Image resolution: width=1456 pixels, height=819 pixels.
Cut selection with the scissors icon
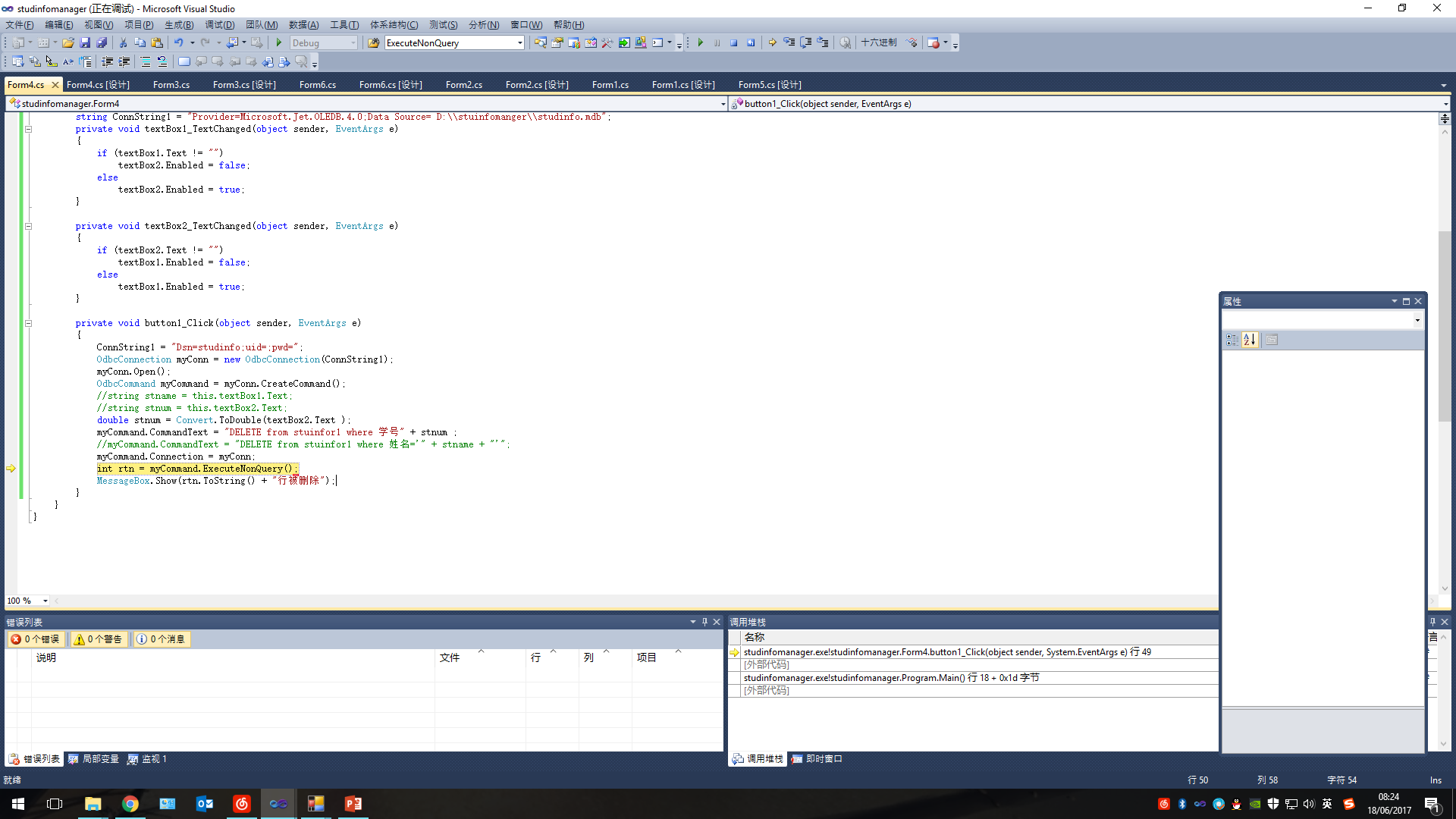pos(123,43)
